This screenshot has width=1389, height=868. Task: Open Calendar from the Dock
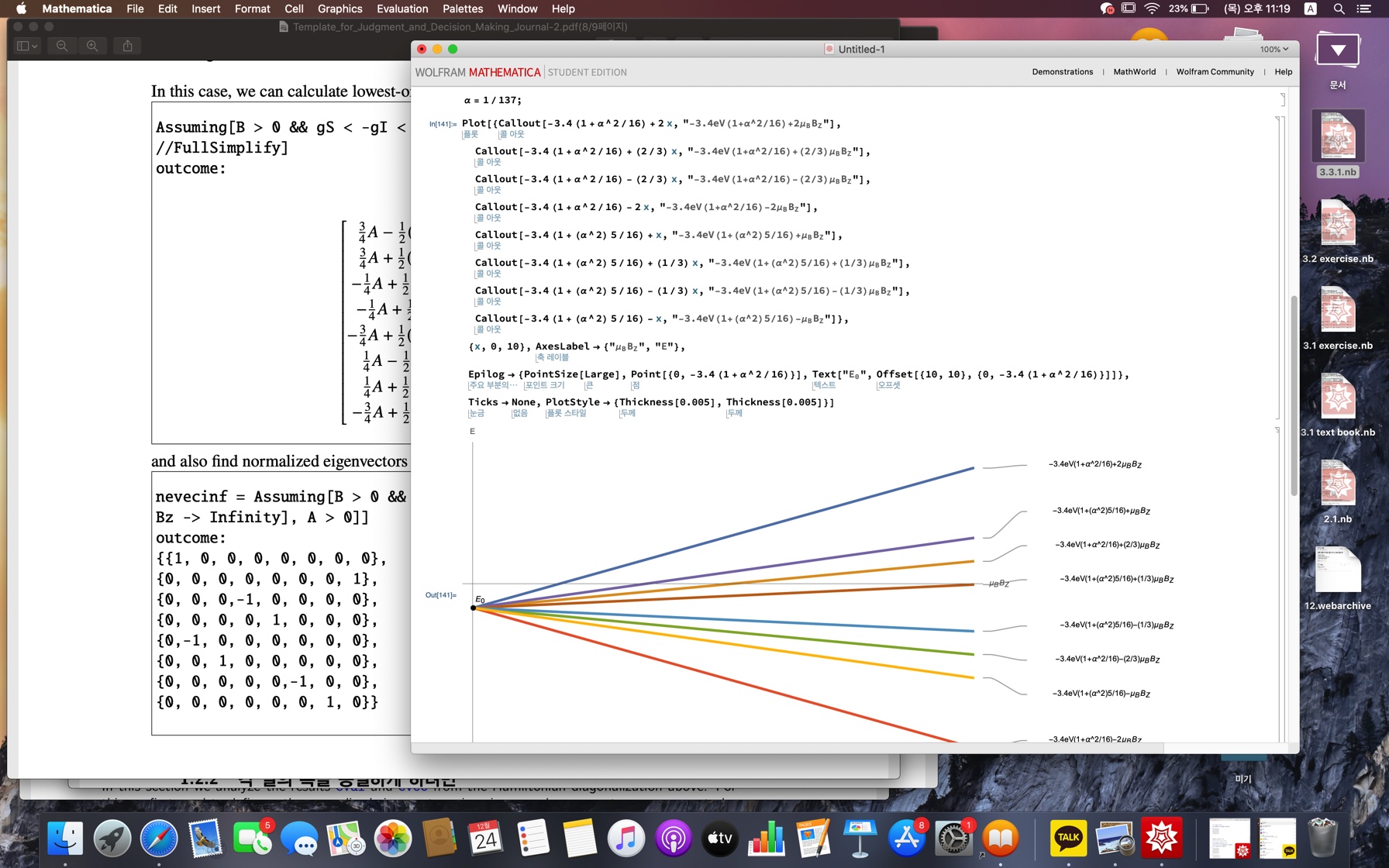click(x=486, y=838)
